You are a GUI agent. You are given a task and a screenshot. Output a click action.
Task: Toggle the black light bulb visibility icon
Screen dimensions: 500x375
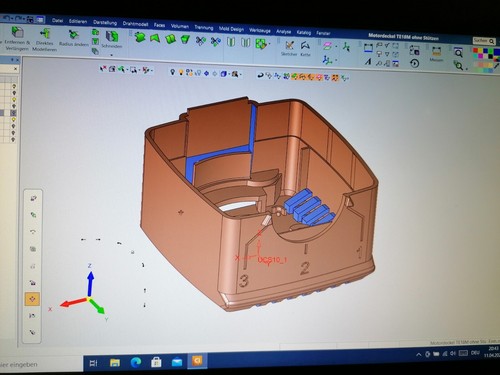click(172, 72)
